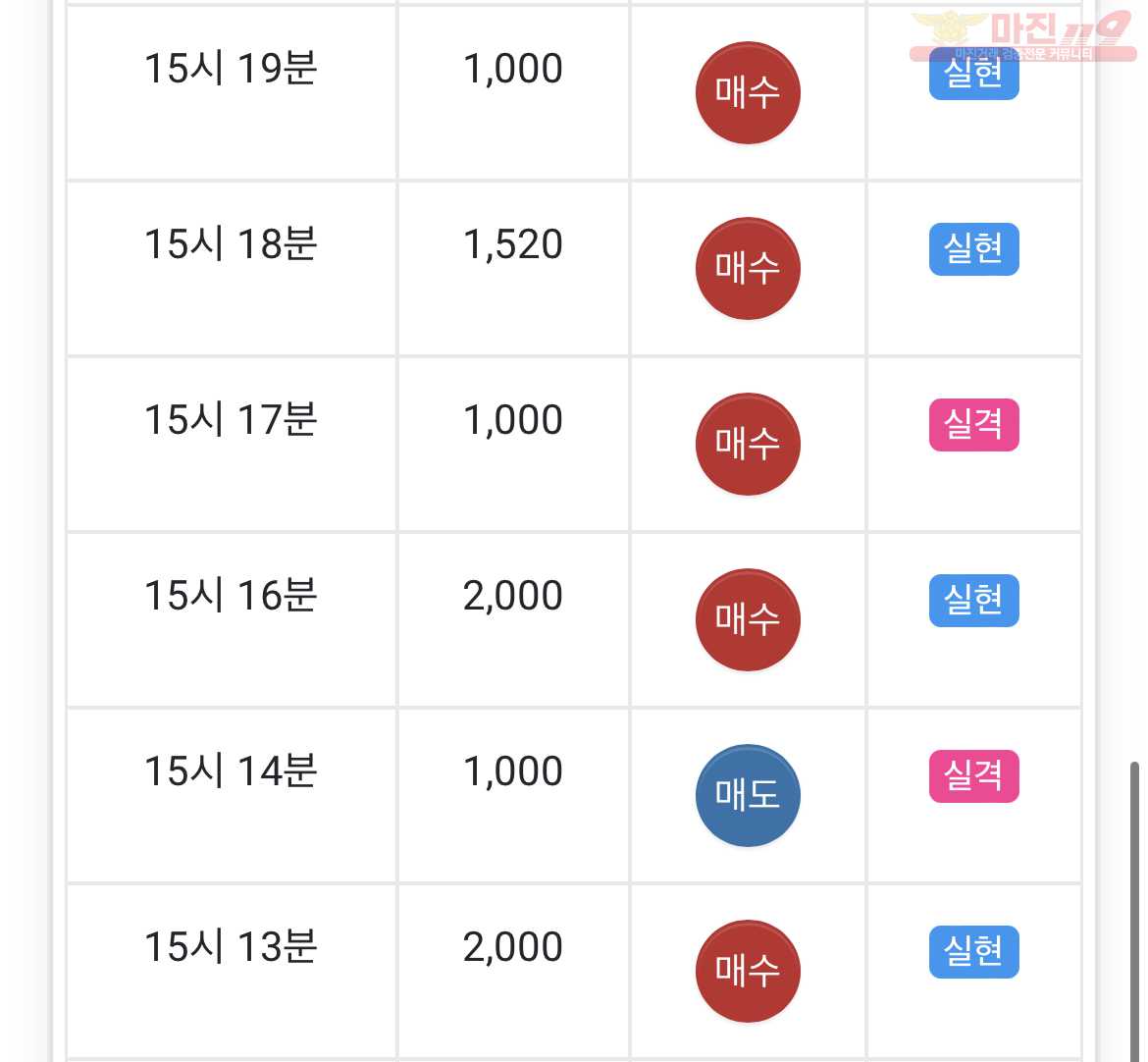Click the red 매수 circle for 15시 19분
Screen dimensions: 1148x1062
coord(748,93)
